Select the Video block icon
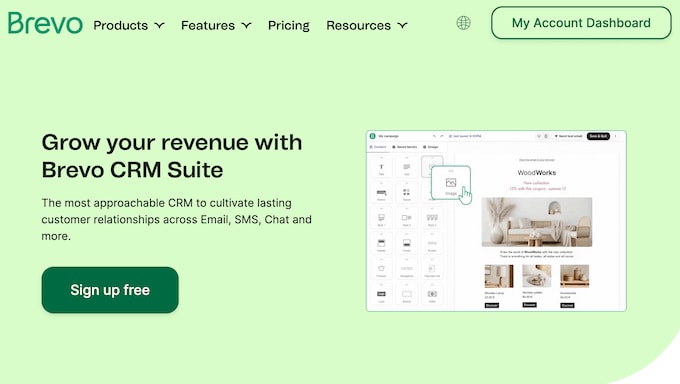Viewport: 680px width, 384px height. [x=432, y=295]
